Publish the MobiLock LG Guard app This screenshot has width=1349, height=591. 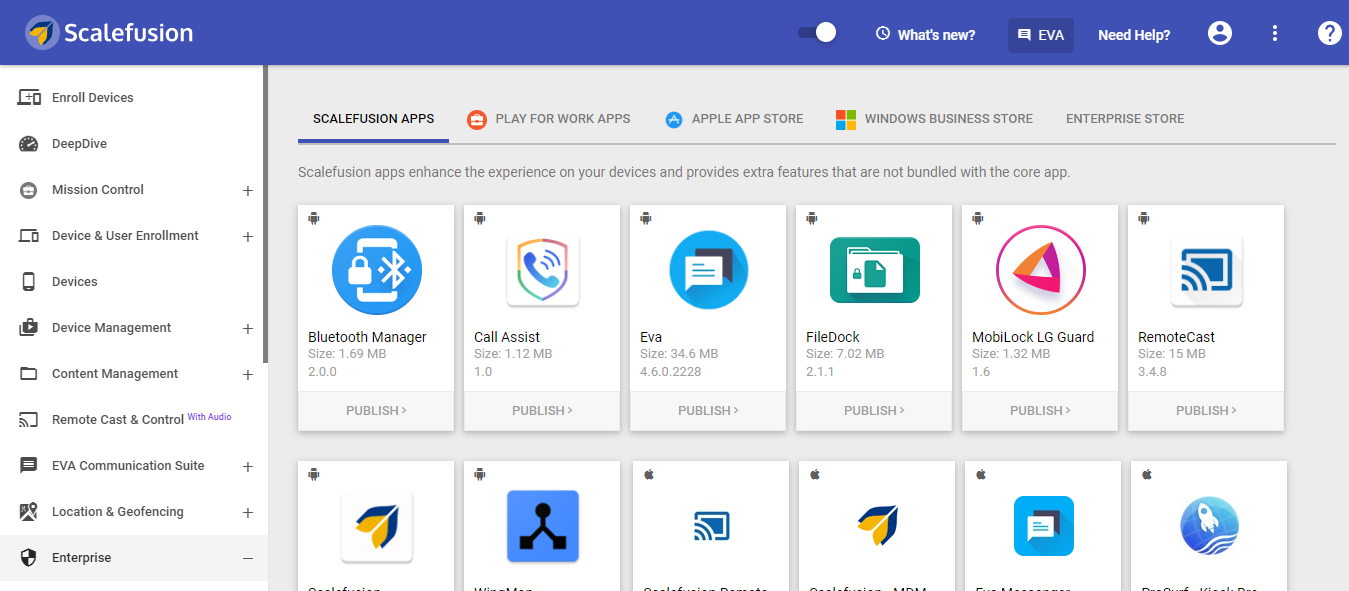pyautogui.click(x=1040, y=411)
